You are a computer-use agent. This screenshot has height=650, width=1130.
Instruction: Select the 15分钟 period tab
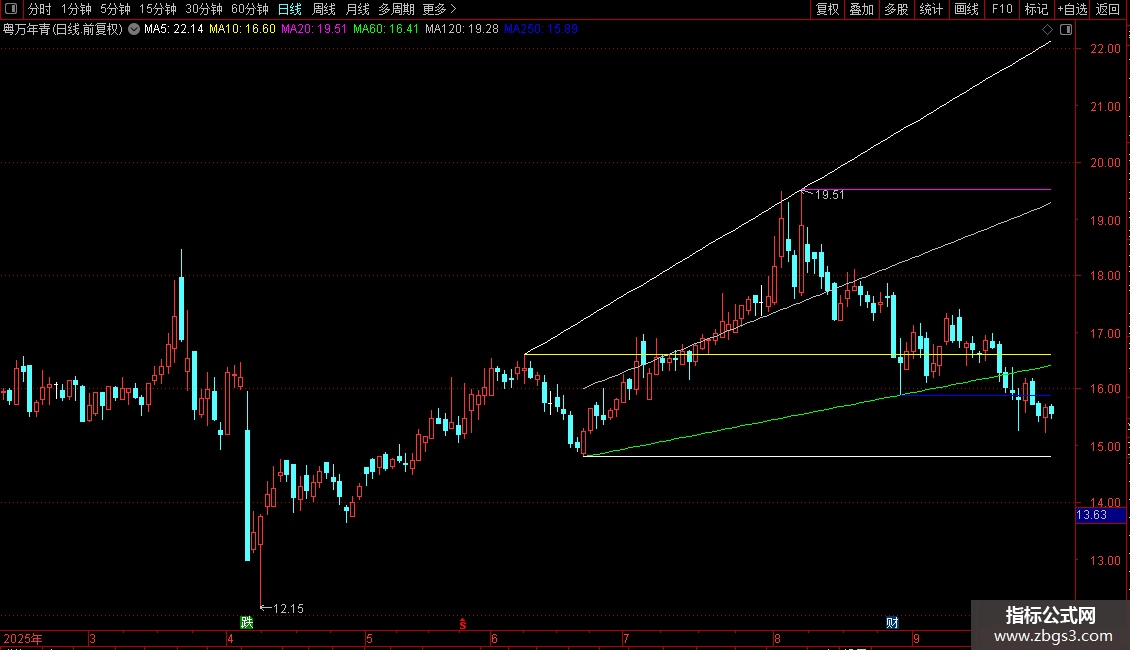click(158, 9)
